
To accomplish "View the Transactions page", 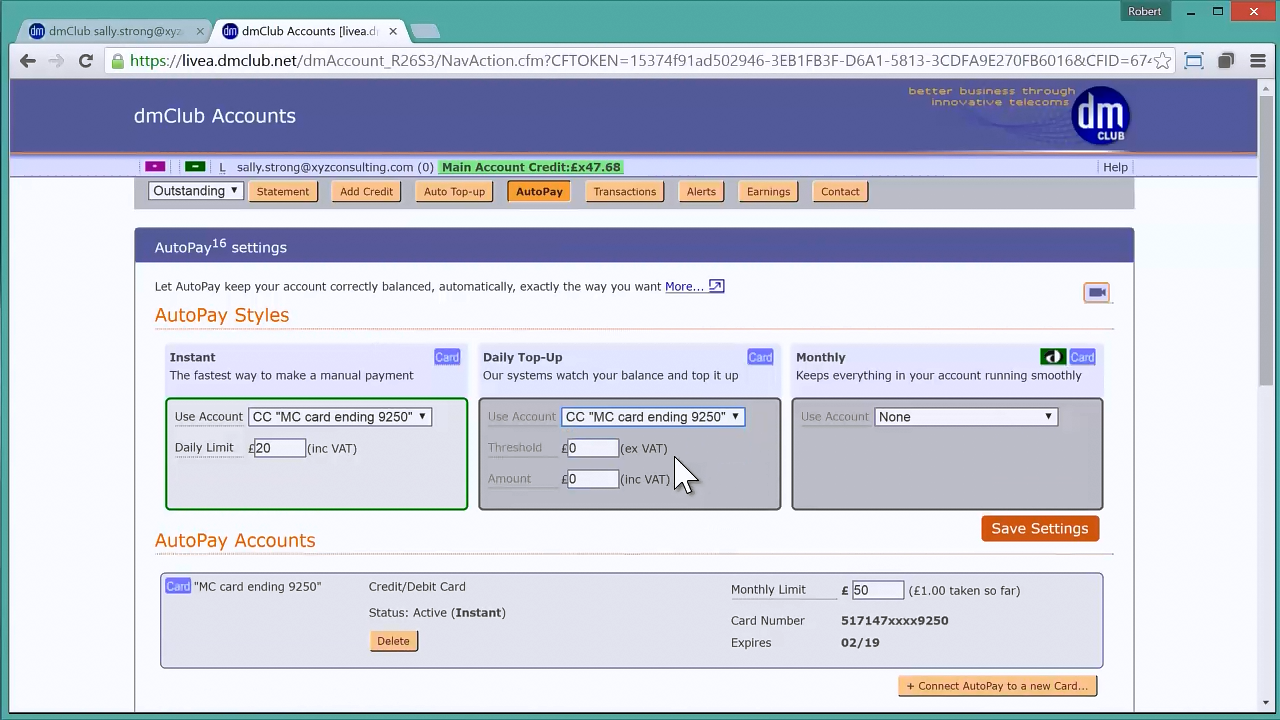I will point(625,192).
